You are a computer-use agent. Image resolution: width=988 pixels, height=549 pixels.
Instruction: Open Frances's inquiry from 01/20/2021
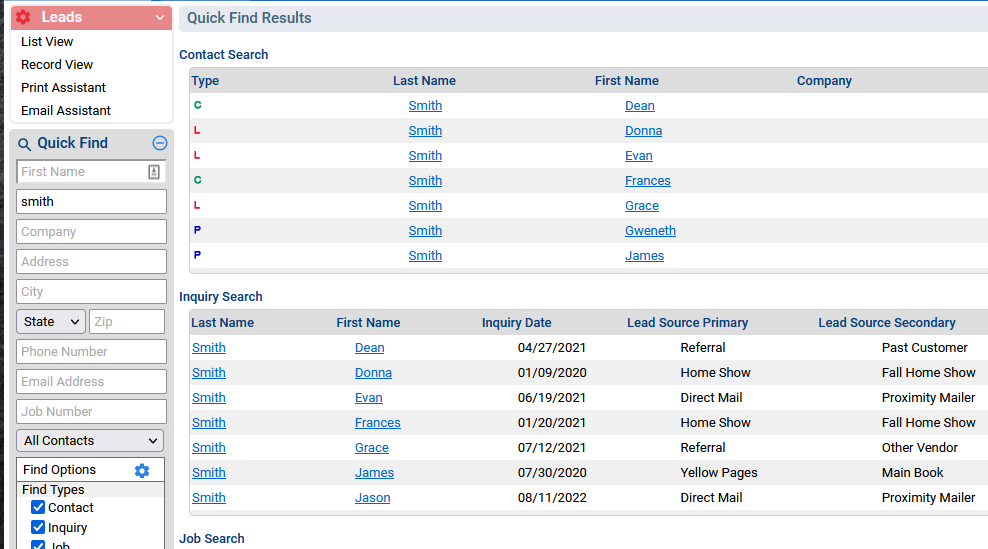(377, 423)
